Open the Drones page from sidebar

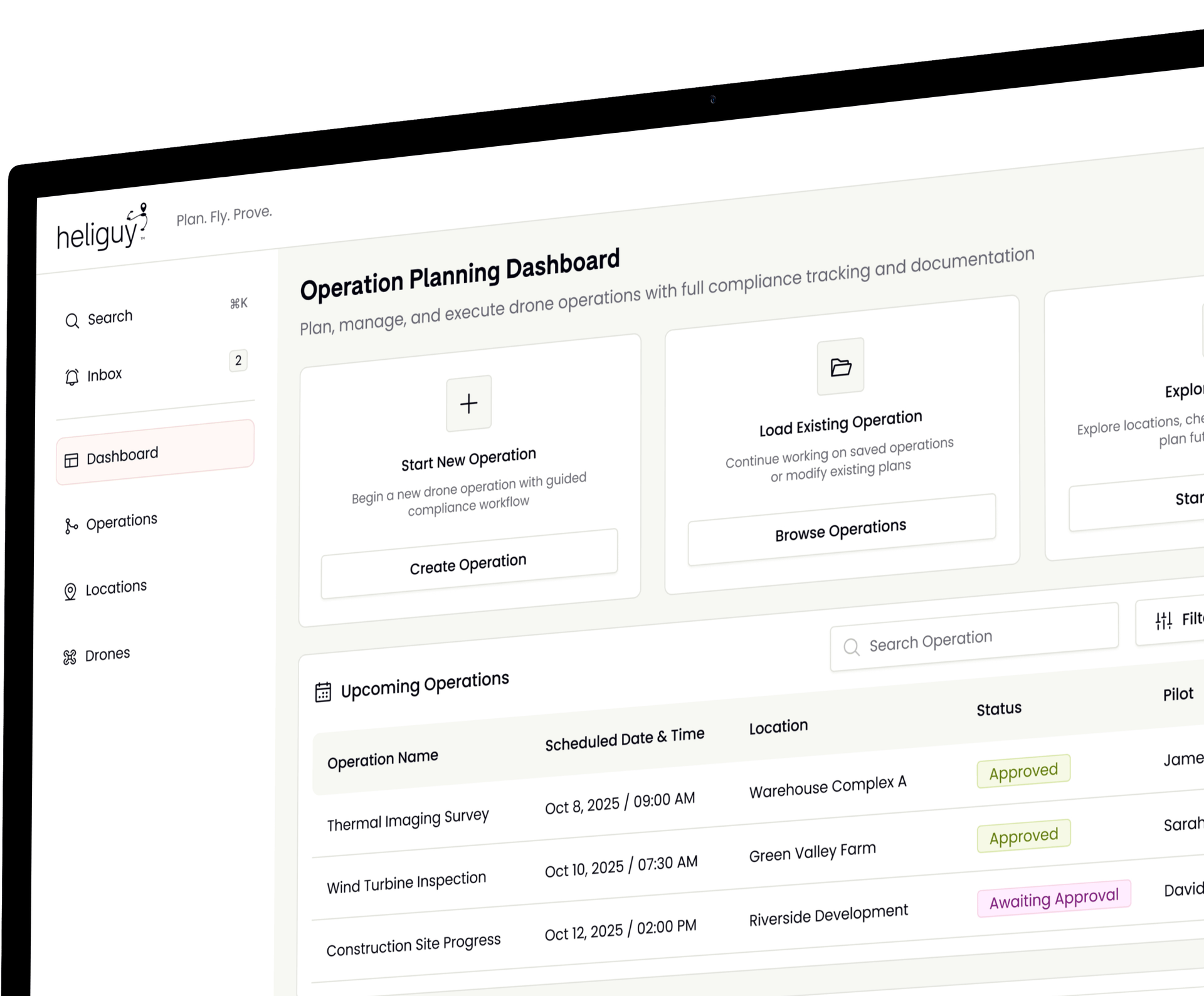click(107, 654)
